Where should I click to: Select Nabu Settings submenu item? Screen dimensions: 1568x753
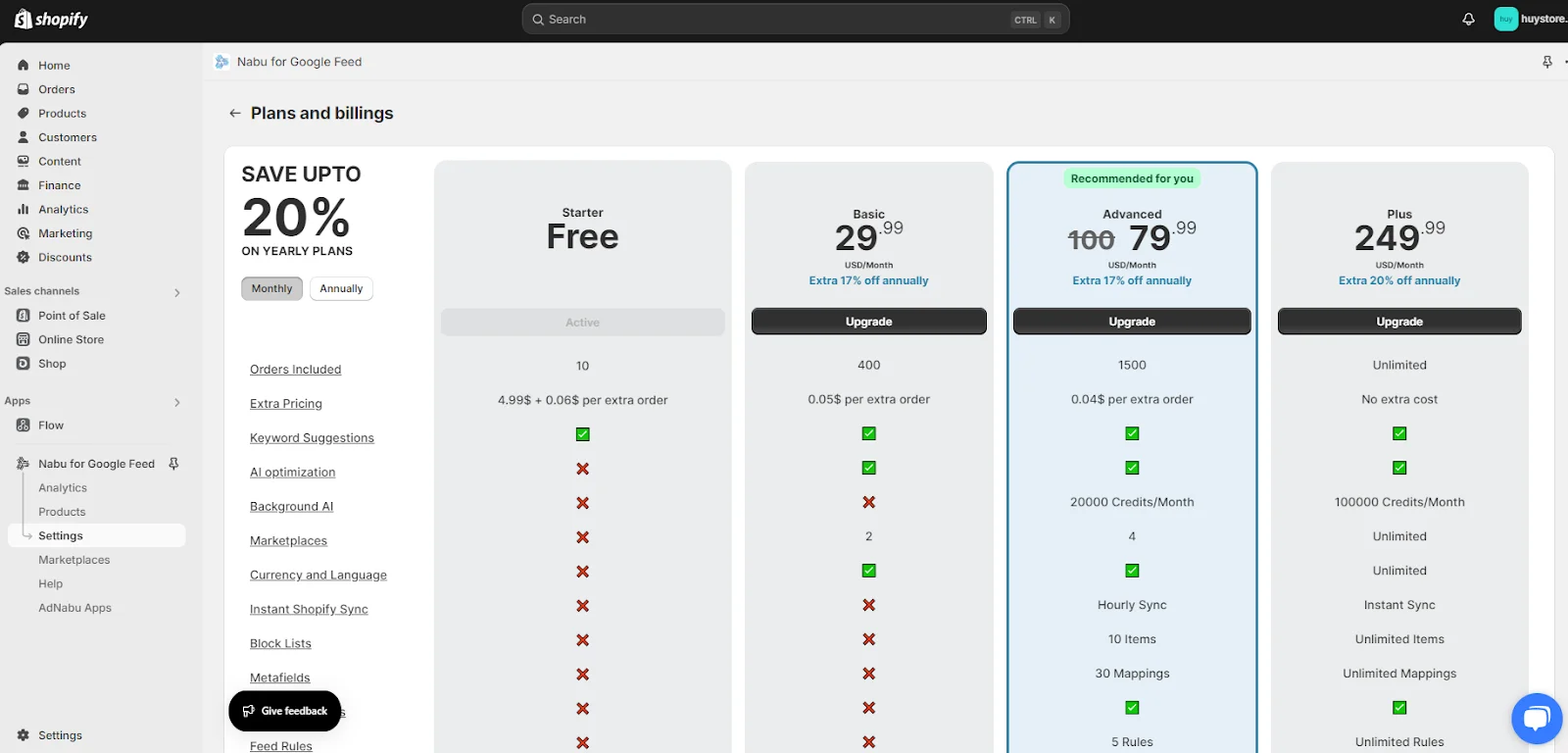96,536
